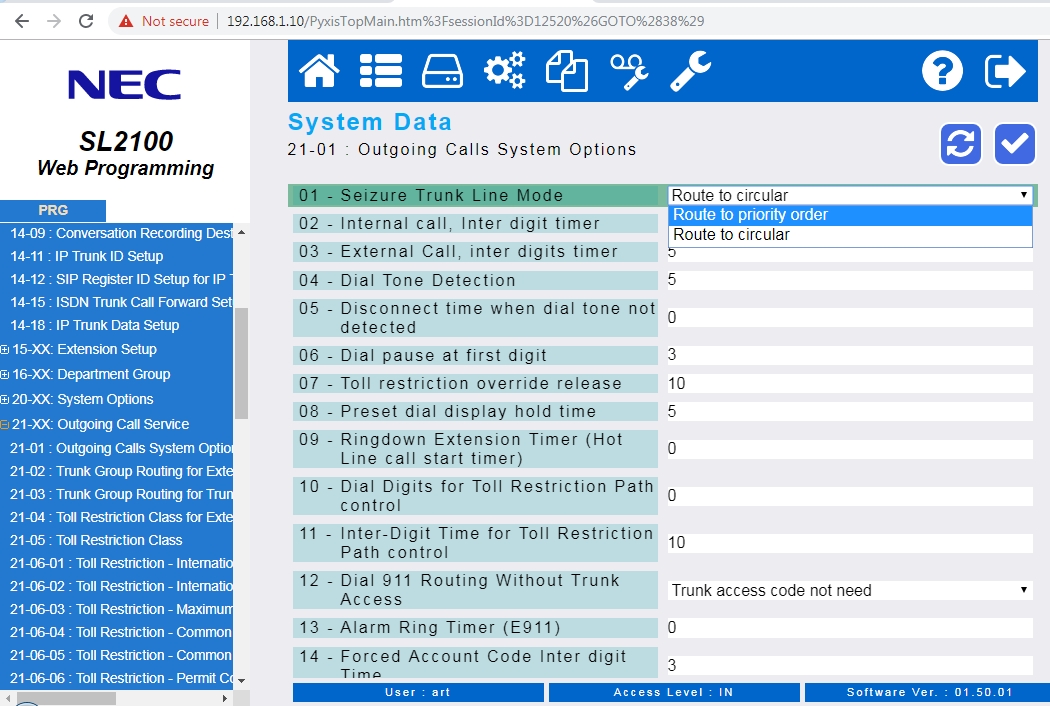Screen dimensions: 1050x706
Task: Open the list view icon in toolbar
Action: pos(380,71)
